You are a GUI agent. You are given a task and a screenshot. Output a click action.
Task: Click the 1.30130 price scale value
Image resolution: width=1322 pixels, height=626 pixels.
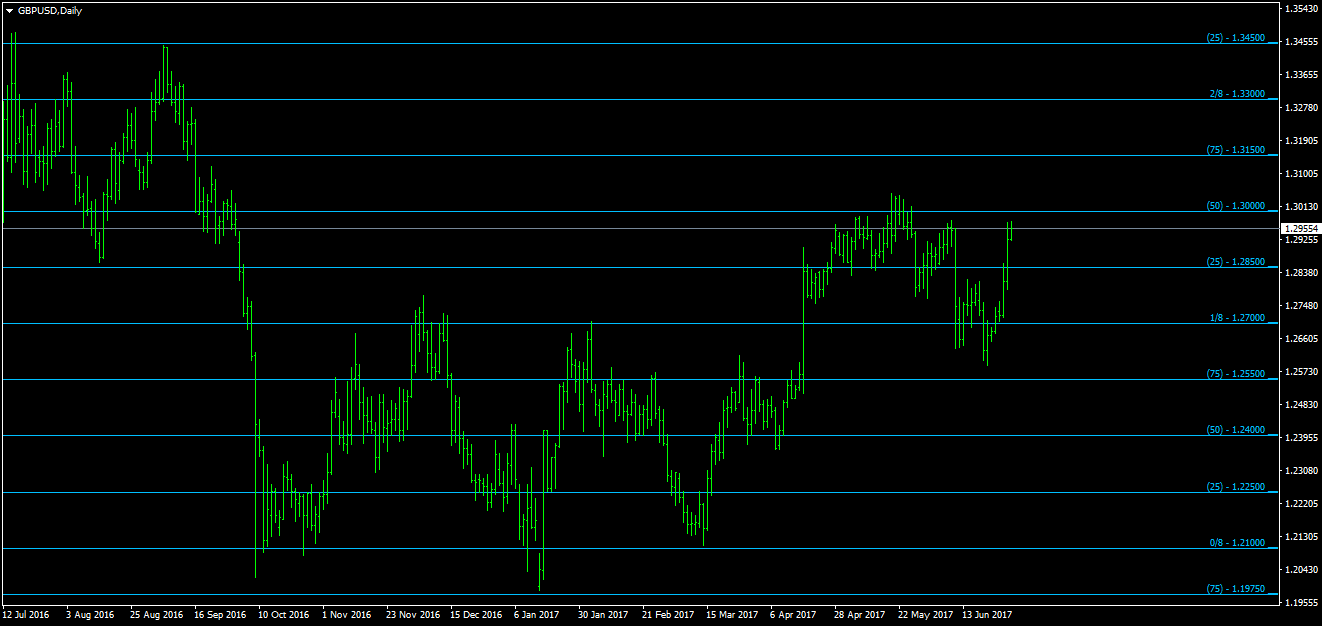coord(1299,206)
